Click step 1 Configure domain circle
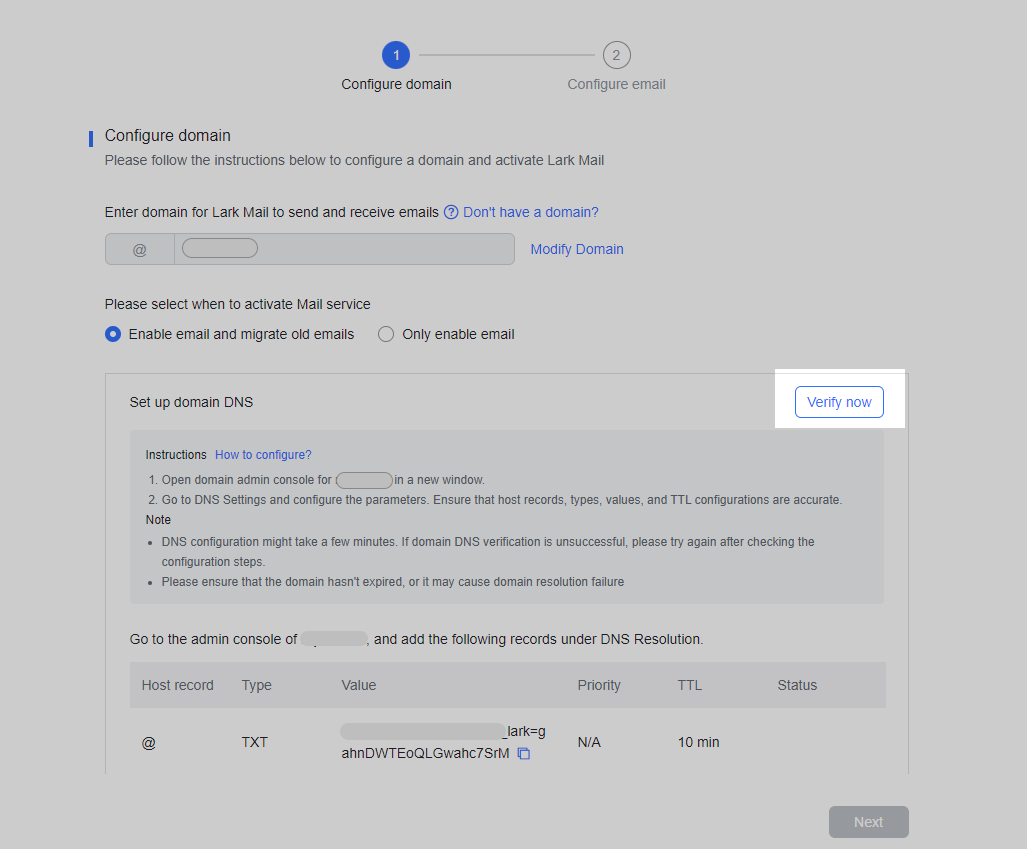1027x849 pixels. tap(396, 55)
